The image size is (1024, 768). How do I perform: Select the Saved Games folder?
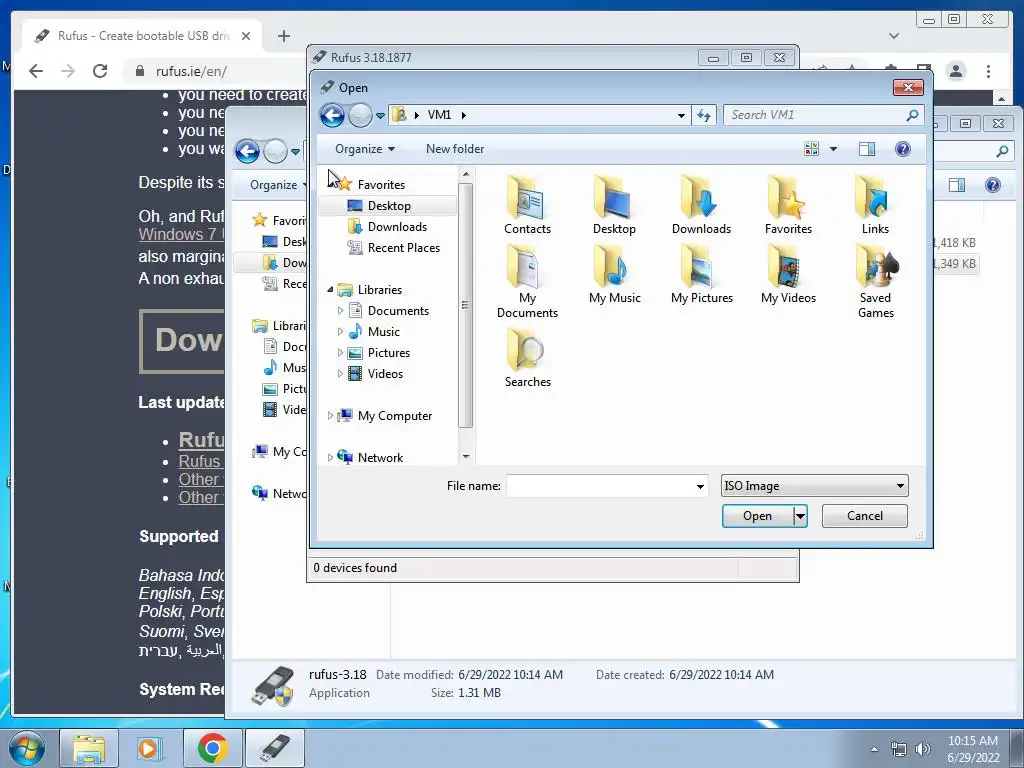point(875,281)
